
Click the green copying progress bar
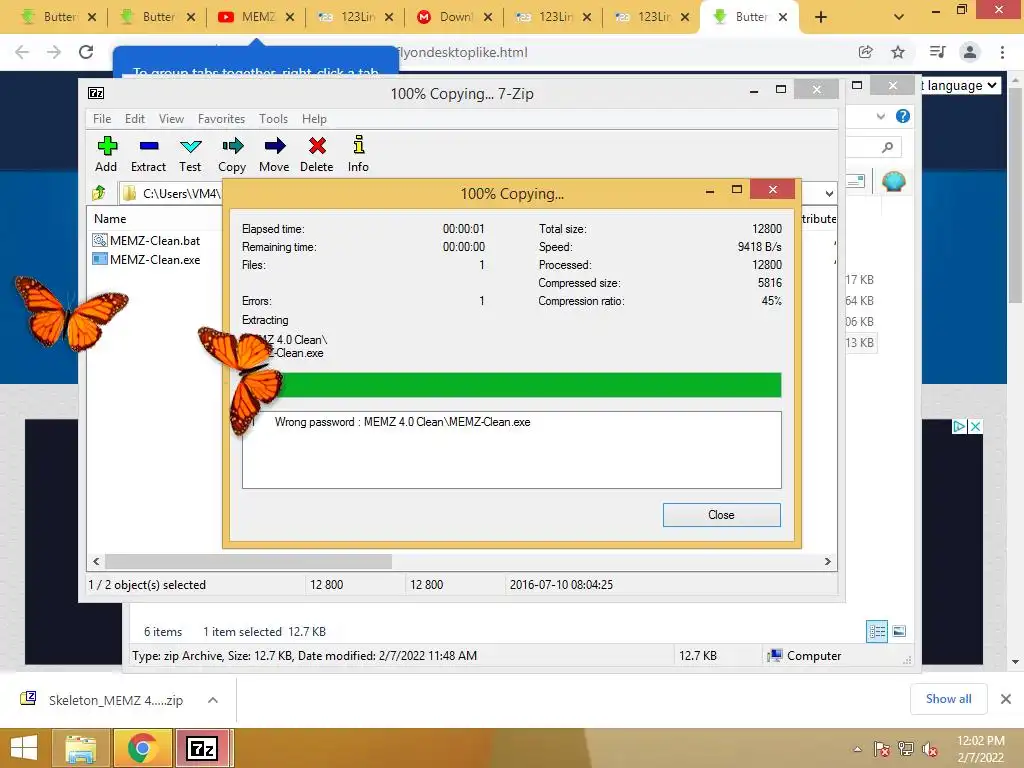512,385
